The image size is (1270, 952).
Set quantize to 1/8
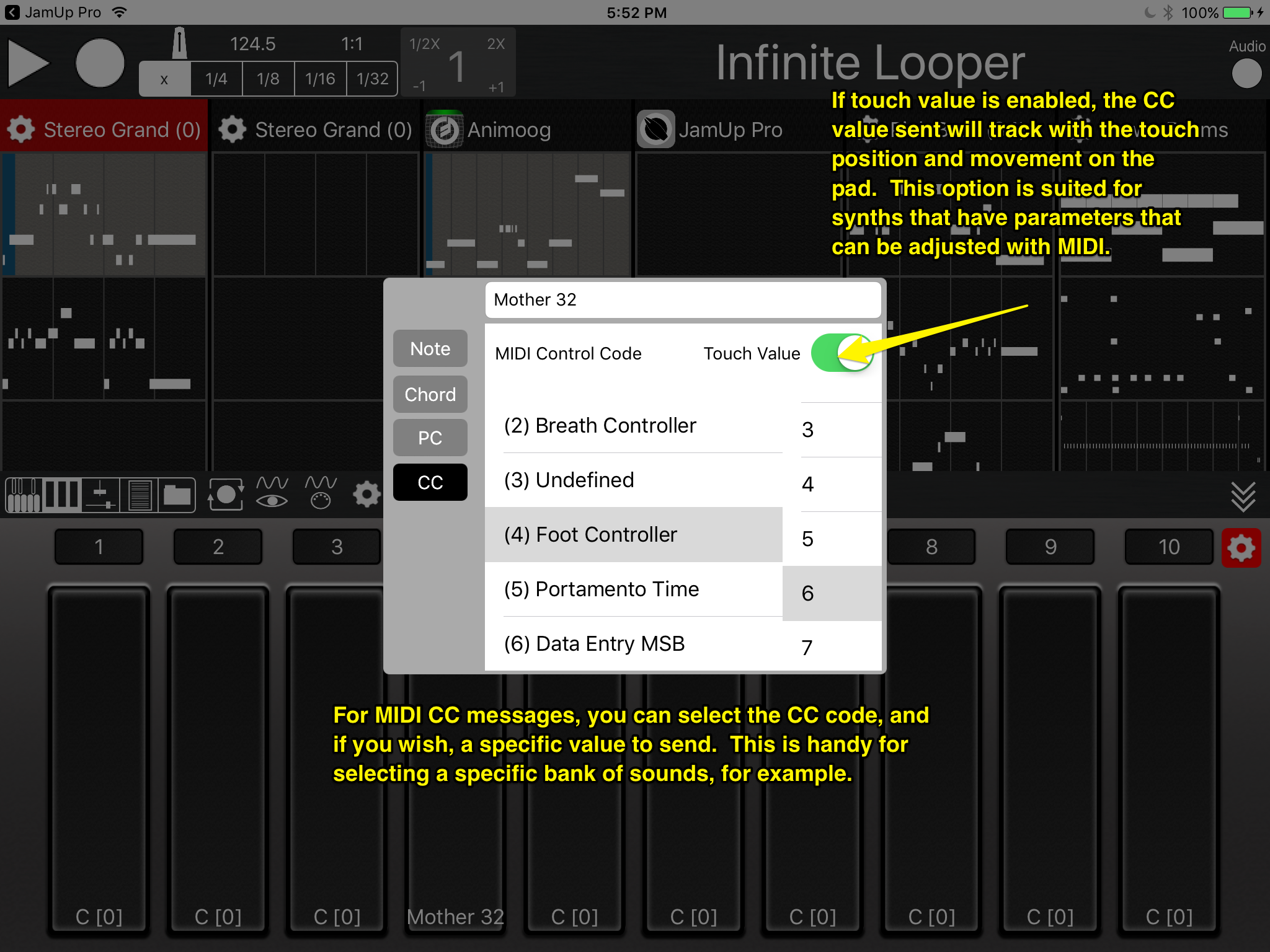click(268, 79)
